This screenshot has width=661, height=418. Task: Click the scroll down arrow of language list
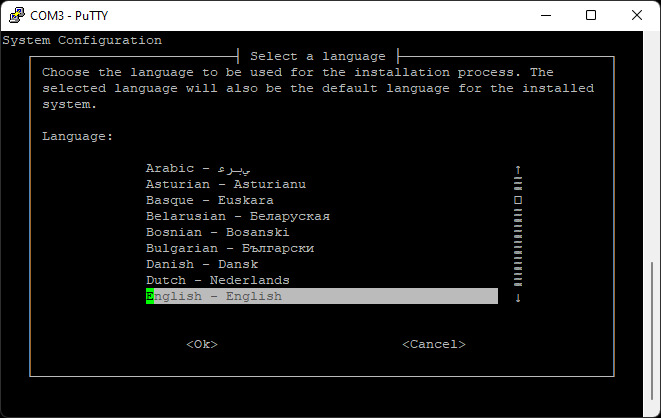click(518, 297)
